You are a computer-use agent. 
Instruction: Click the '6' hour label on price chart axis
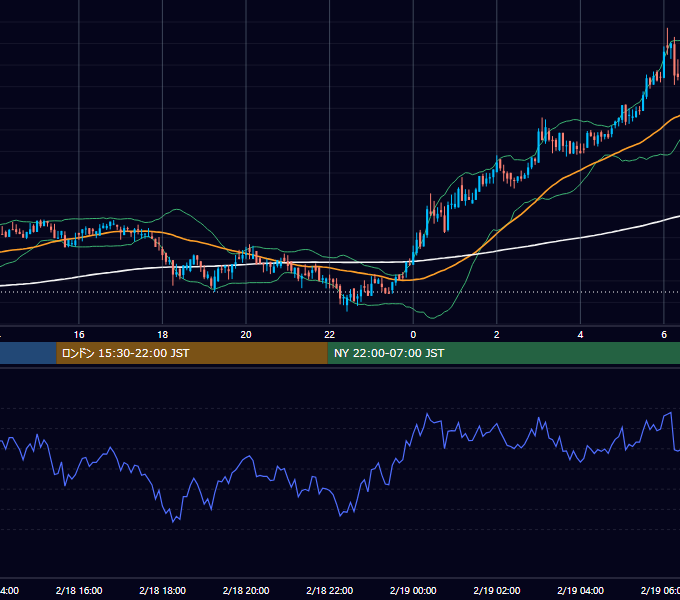coord(664,335)
